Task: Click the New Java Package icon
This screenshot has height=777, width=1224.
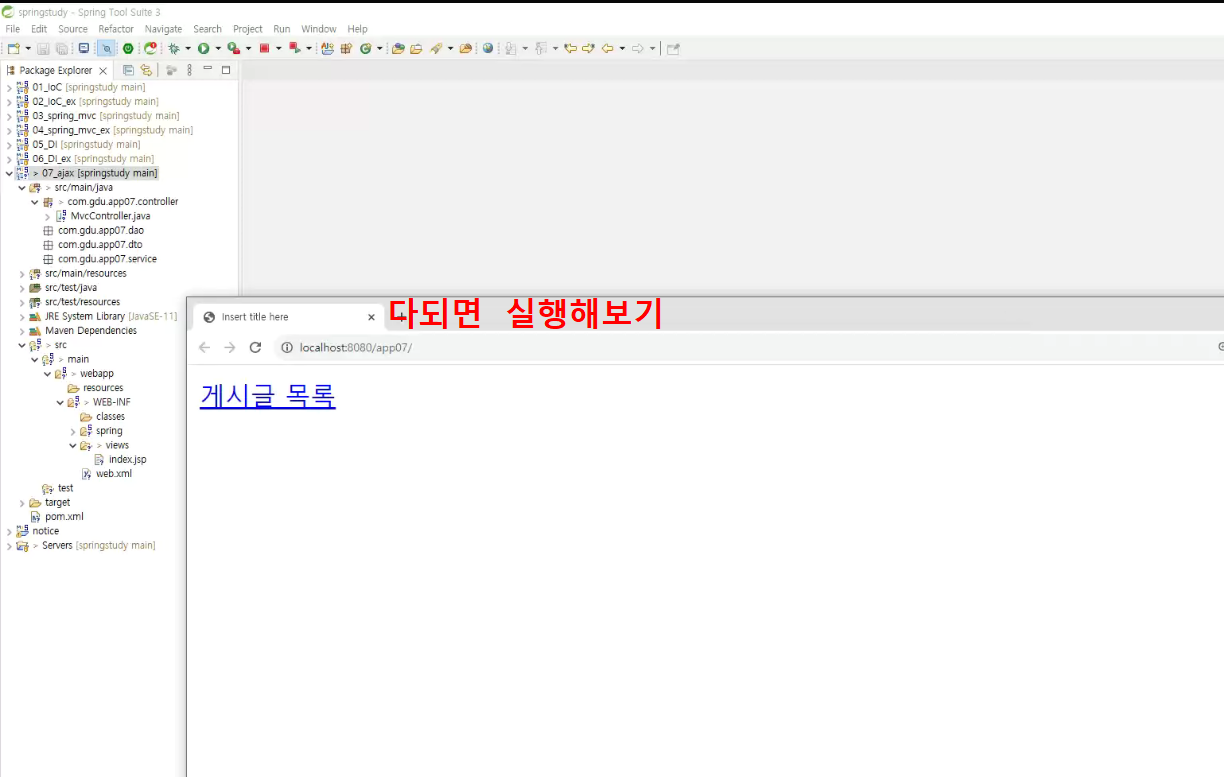Action: [345, 48]
